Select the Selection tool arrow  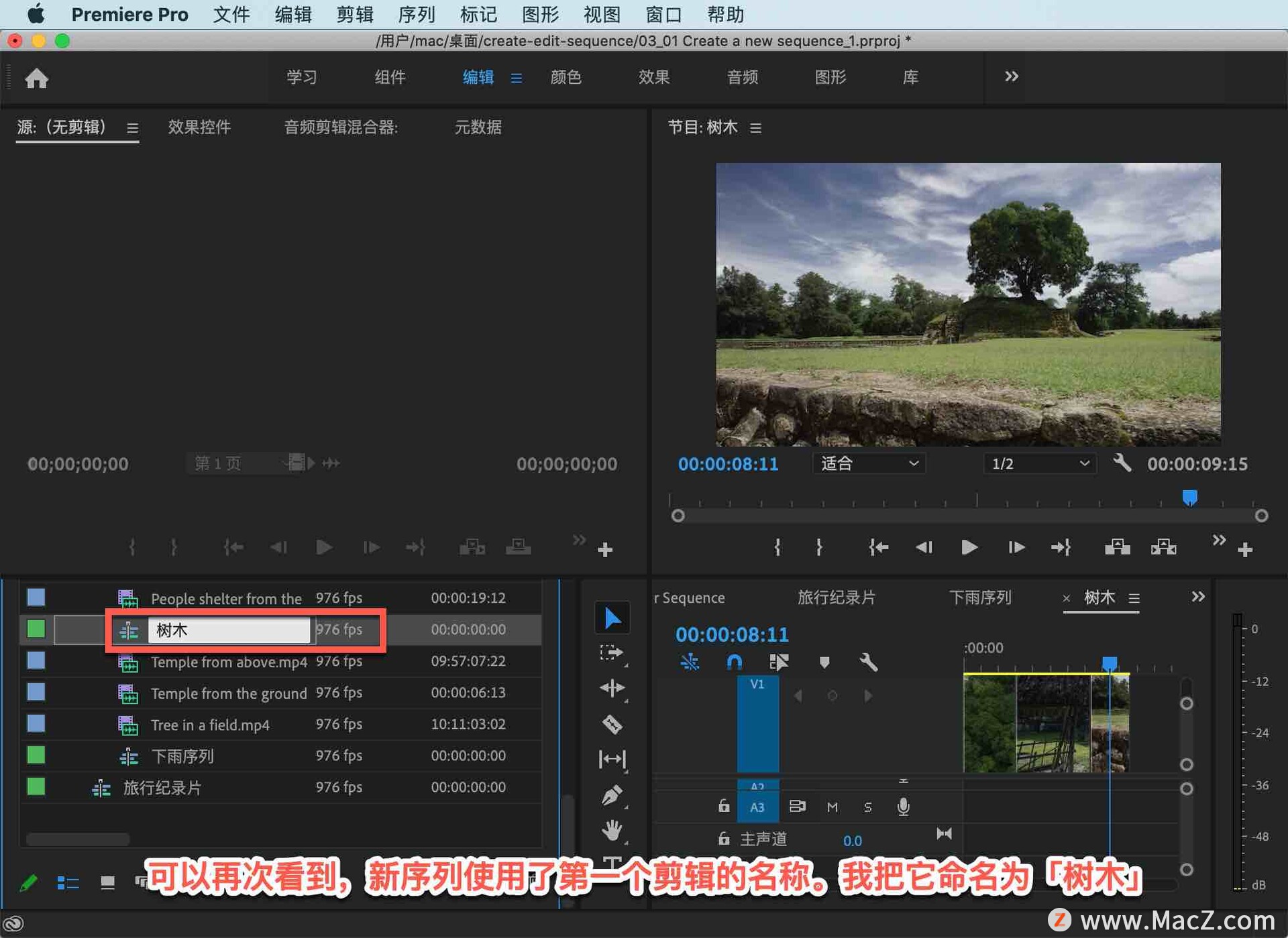click(x=612, y=618)
